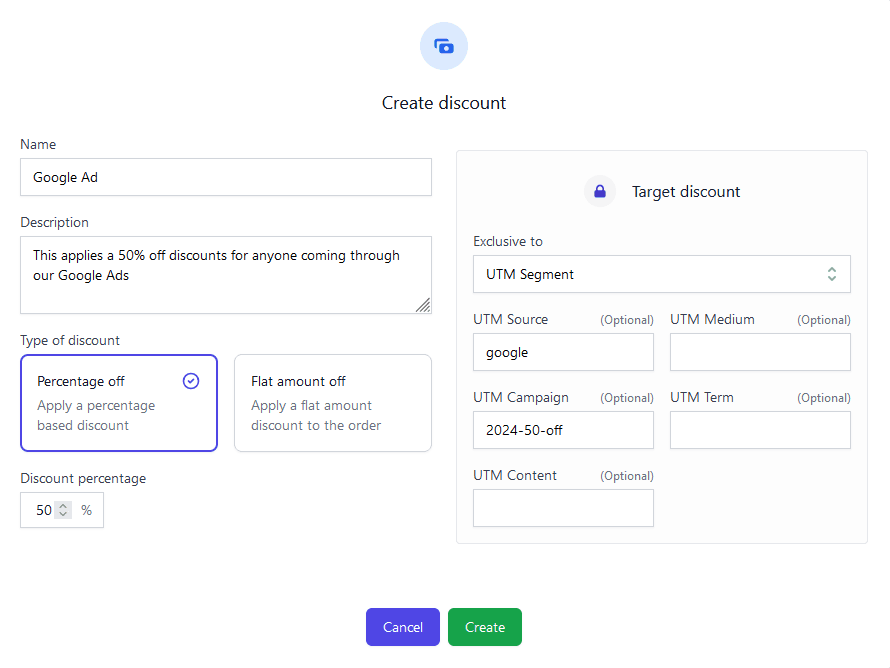Click into the Description text area

226,275
